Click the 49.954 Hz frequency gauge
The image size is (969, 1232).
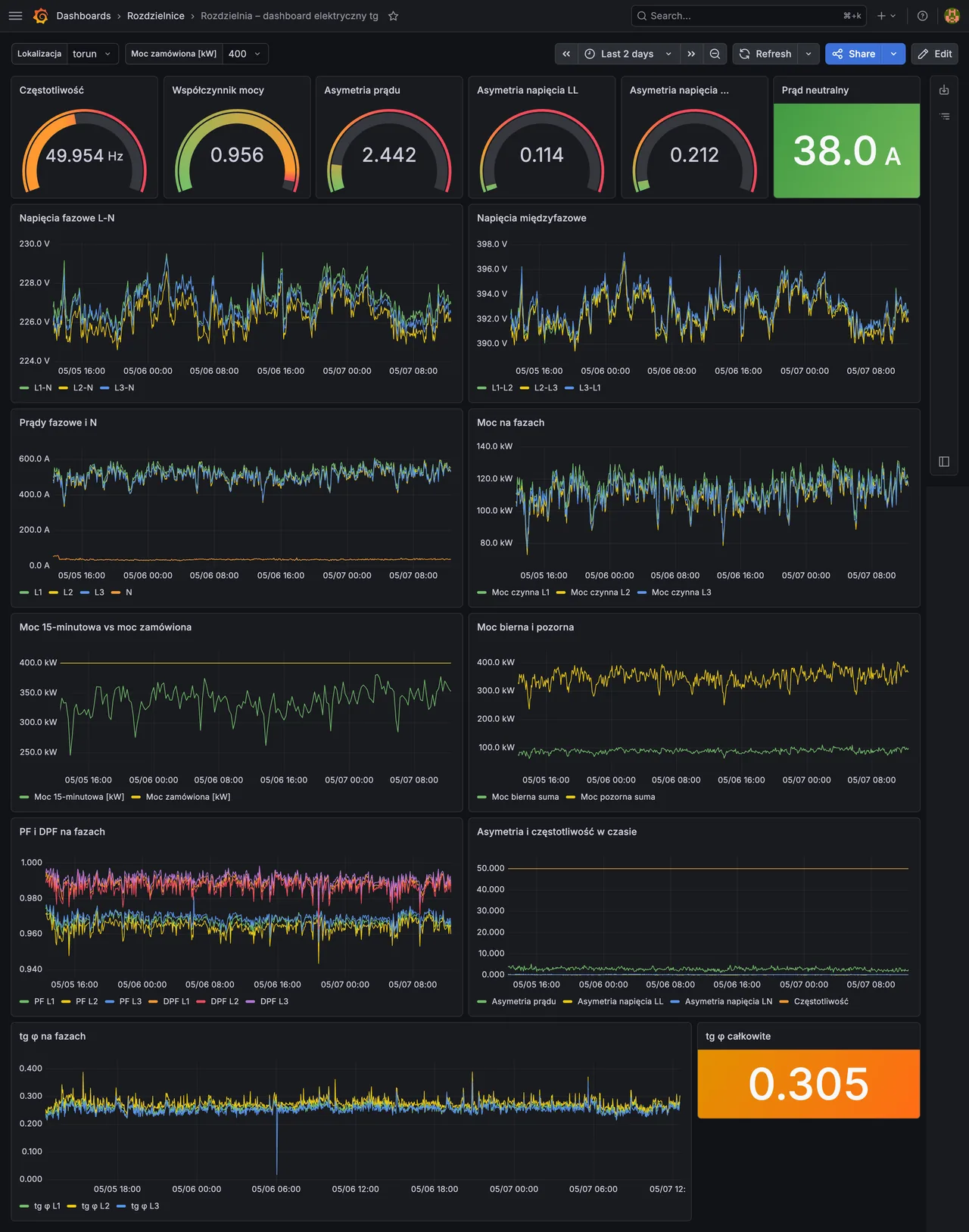click(84, 151)
